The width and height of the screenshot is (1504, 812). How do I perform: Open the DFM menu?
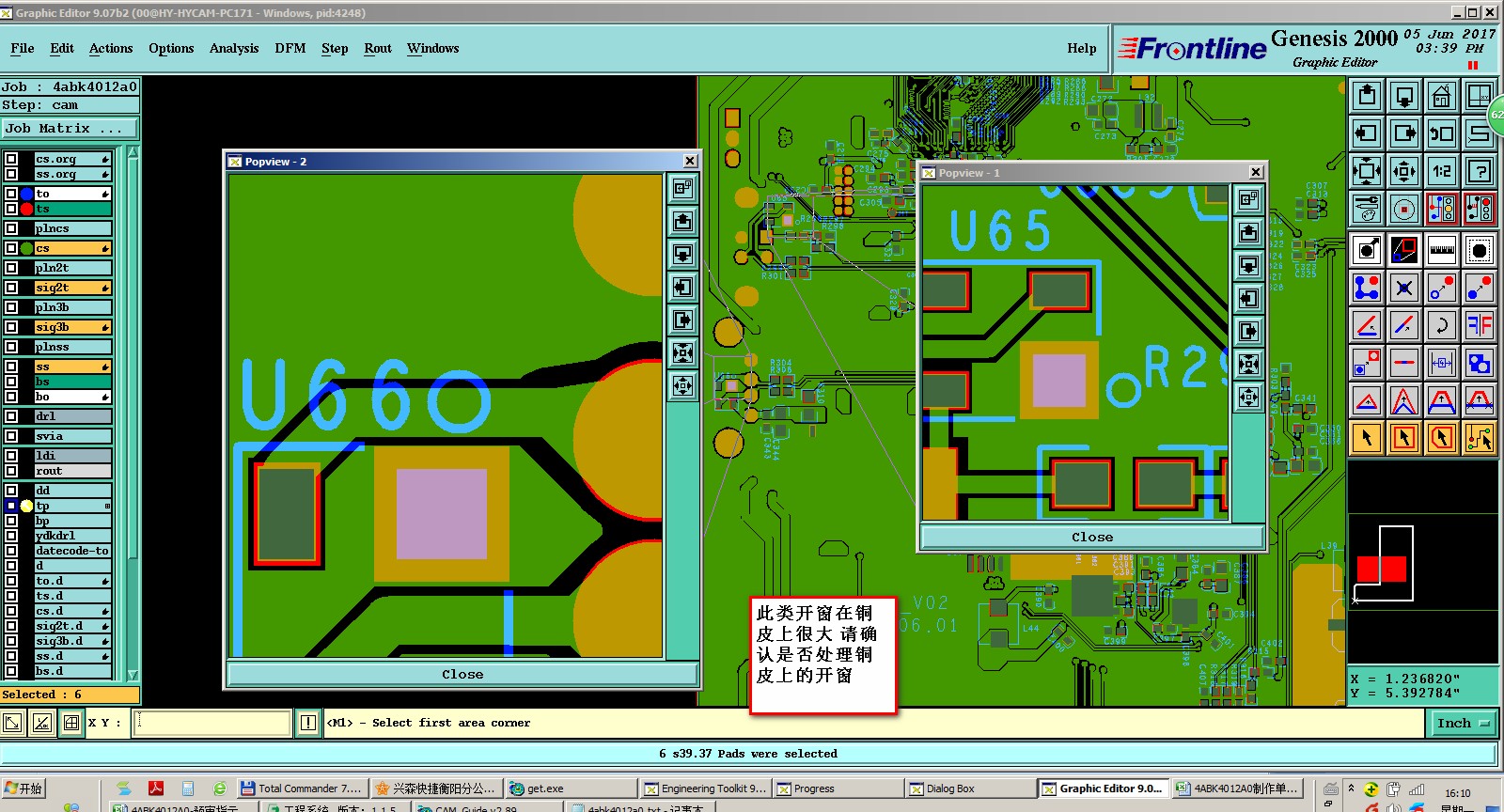[x=290, y=49]
